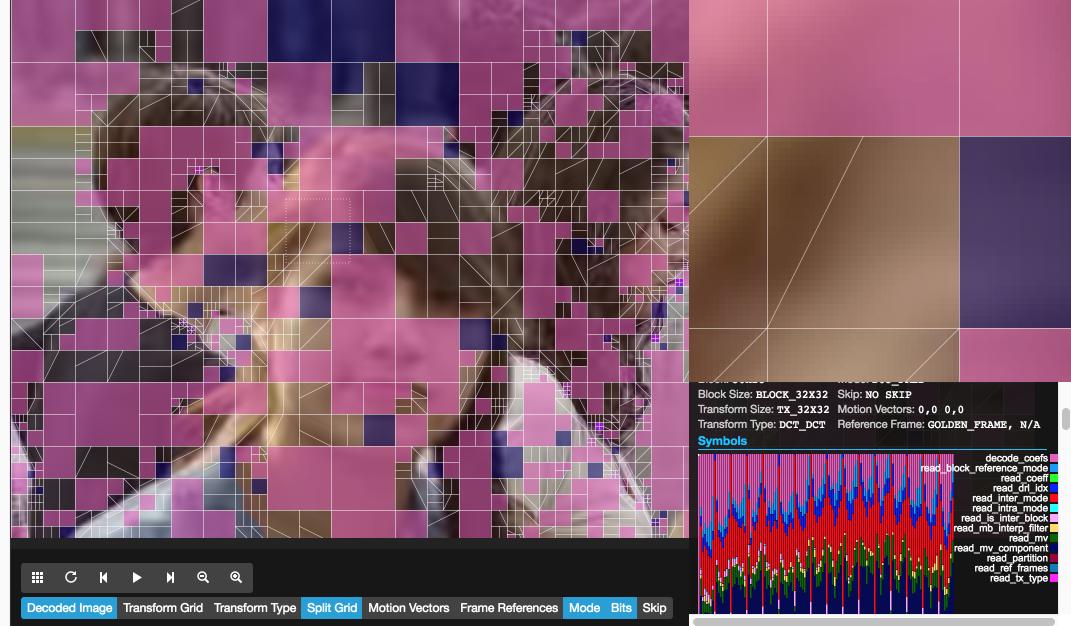Click the read_coeff green swatch

click(1054, 478)
